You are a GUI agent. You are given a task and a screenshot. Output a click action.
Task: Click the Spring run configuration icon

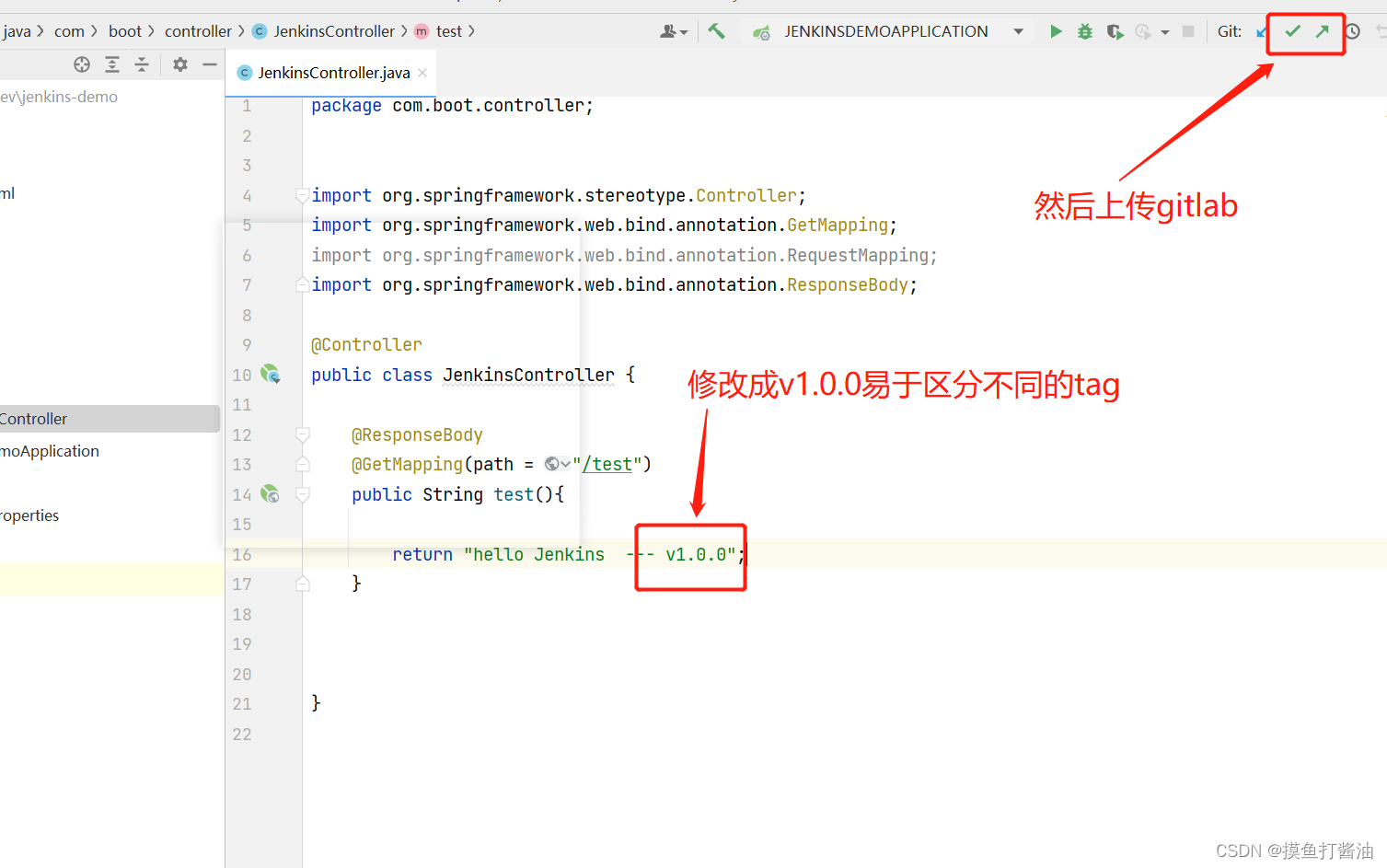[761, 32]
